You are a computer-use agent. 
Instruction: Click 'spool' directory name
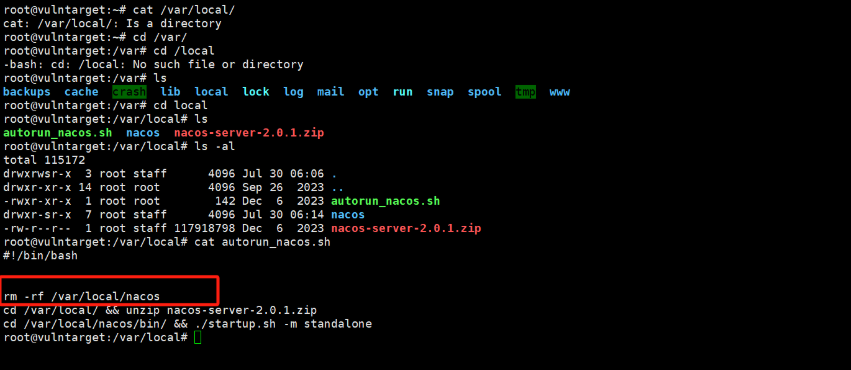(x=485, y=92)
